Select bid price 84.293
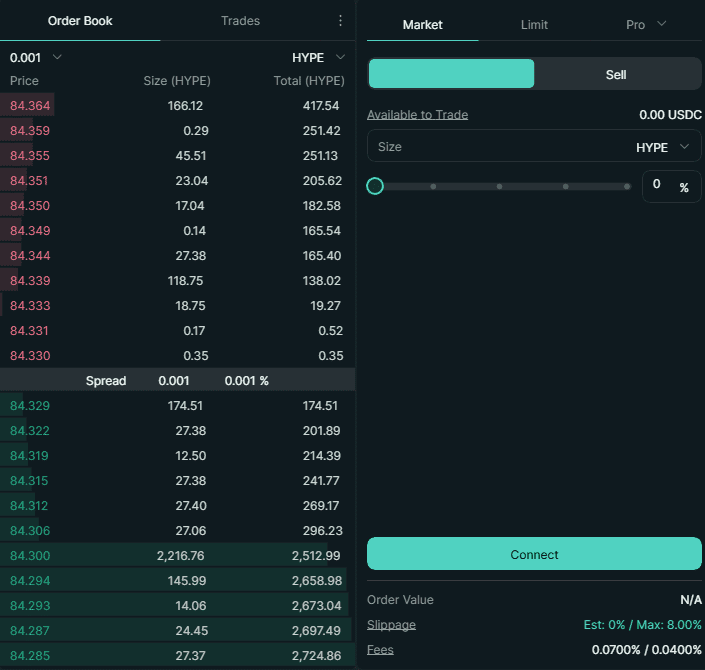Viewport: 705px width, 670px height. point(30,606)
